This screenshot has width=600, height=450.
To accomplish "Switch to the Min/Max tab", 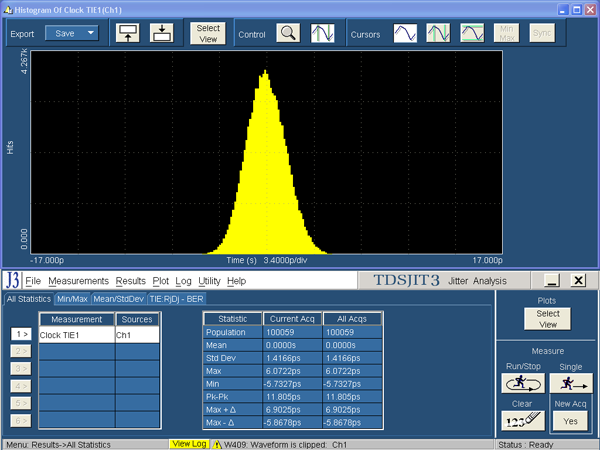I will 72,298.
